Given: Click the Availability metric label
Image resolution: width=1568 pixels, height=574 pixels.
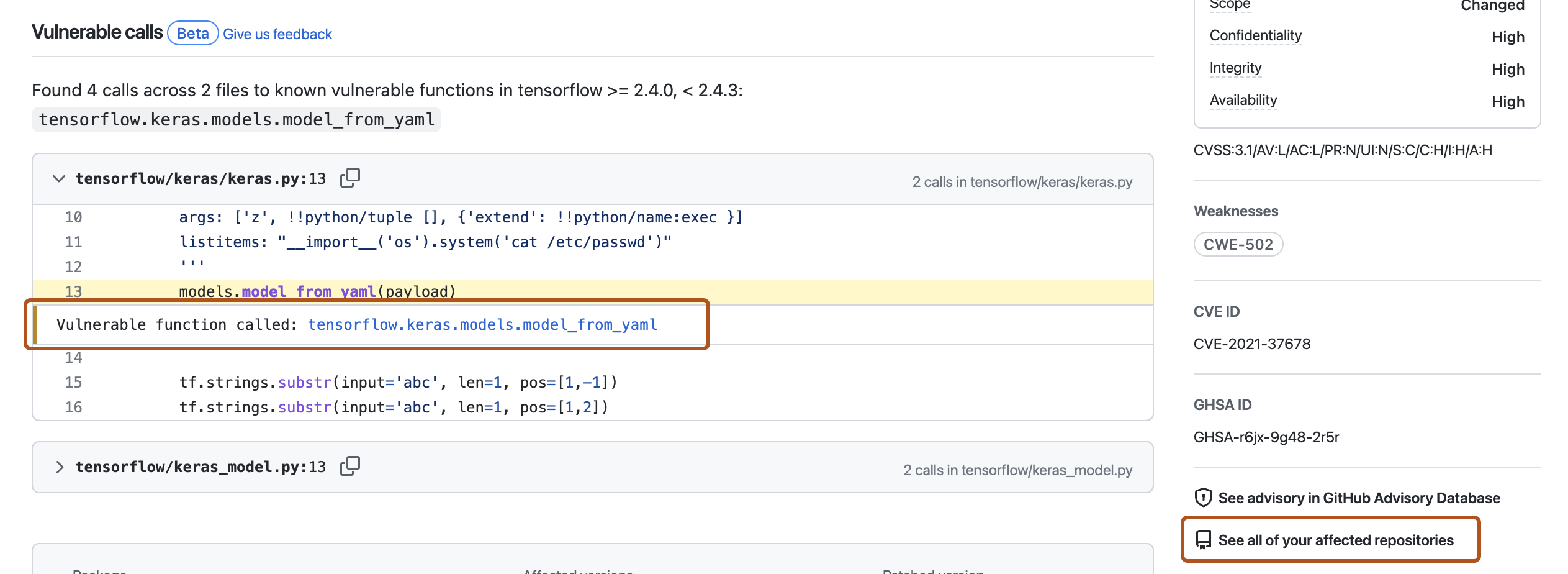Looking at the screenshot, I should [1243, 101].
